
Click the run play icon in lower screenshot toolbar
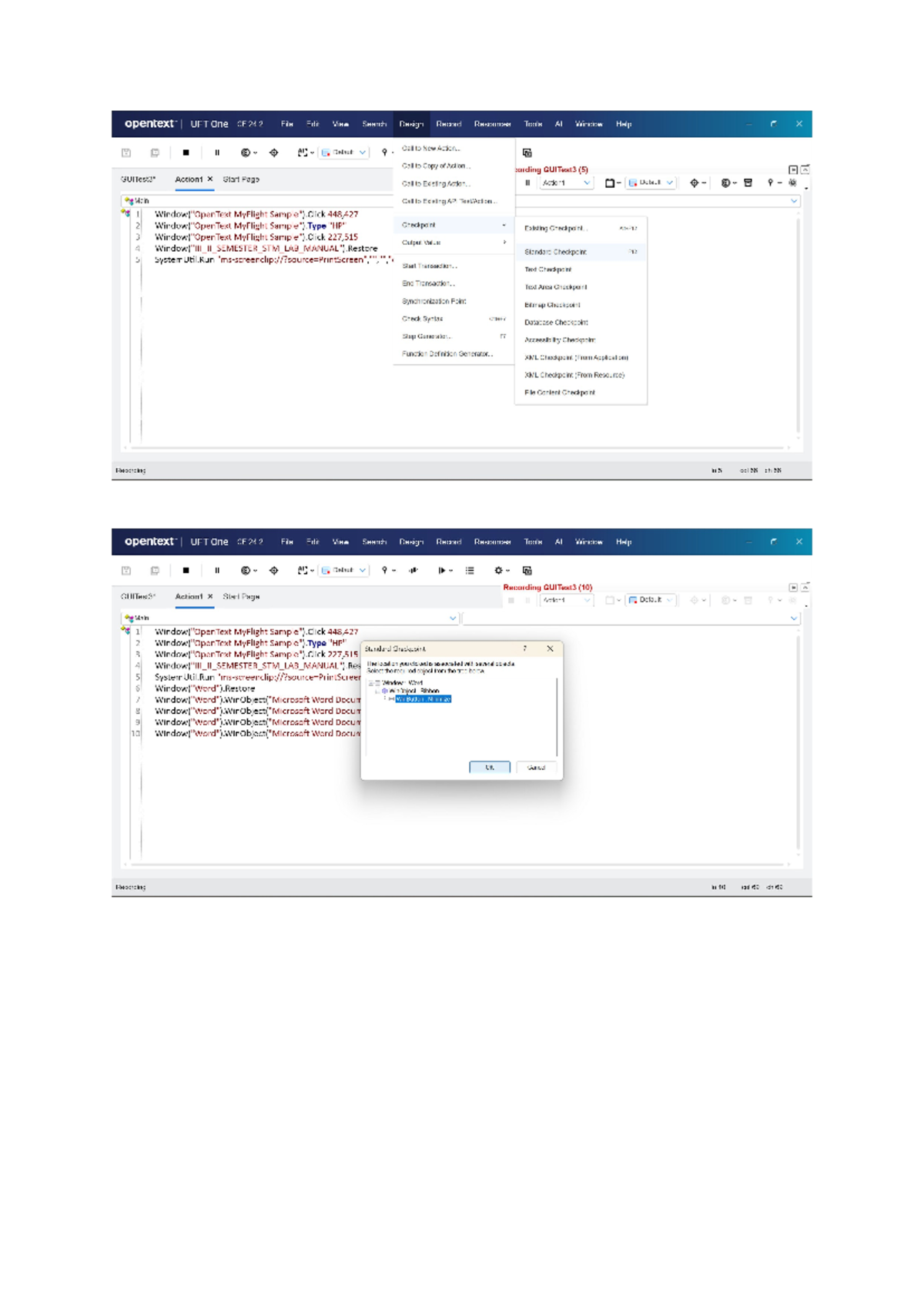(x=442, y=571)
